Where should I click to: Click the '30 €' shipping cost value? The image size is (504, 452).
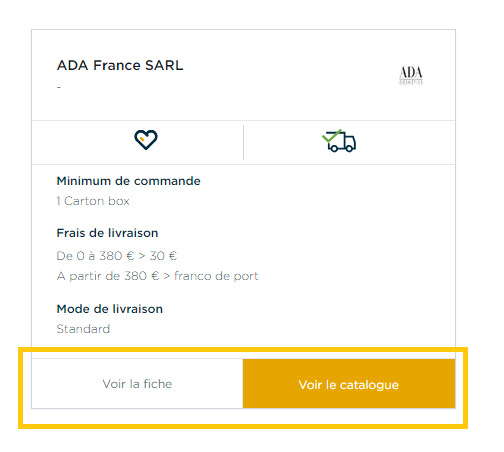[x=163, y=256]
